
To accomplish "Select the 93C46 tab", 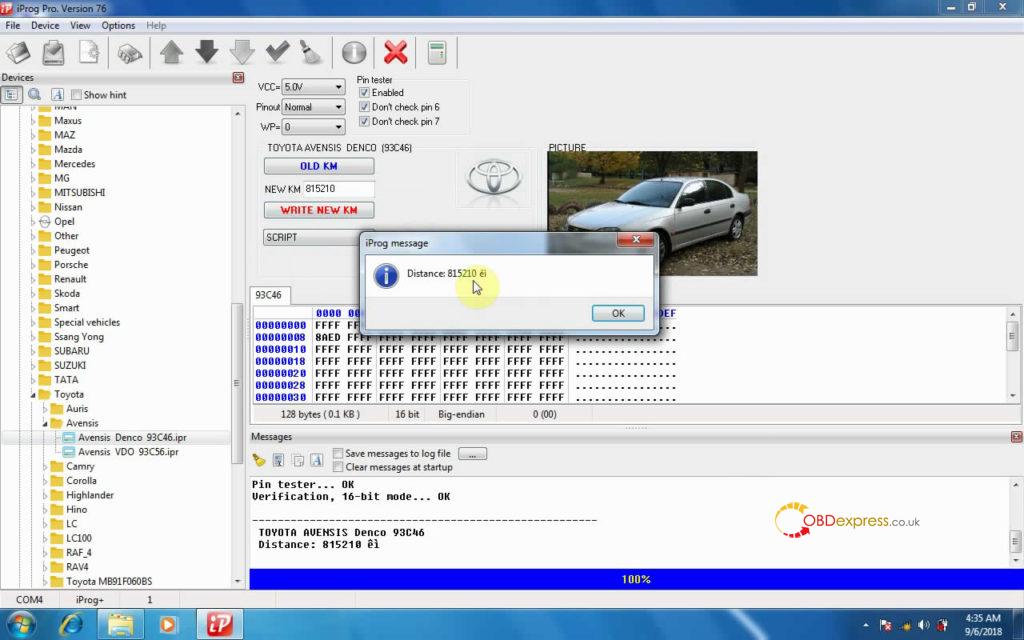I will coord(268,295).
